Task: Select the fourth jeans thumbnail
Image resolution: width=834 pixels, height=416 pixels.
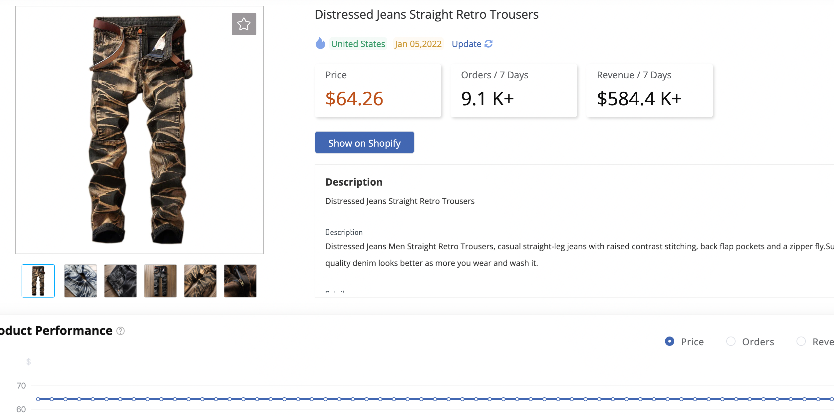Action: pos(160,281)
